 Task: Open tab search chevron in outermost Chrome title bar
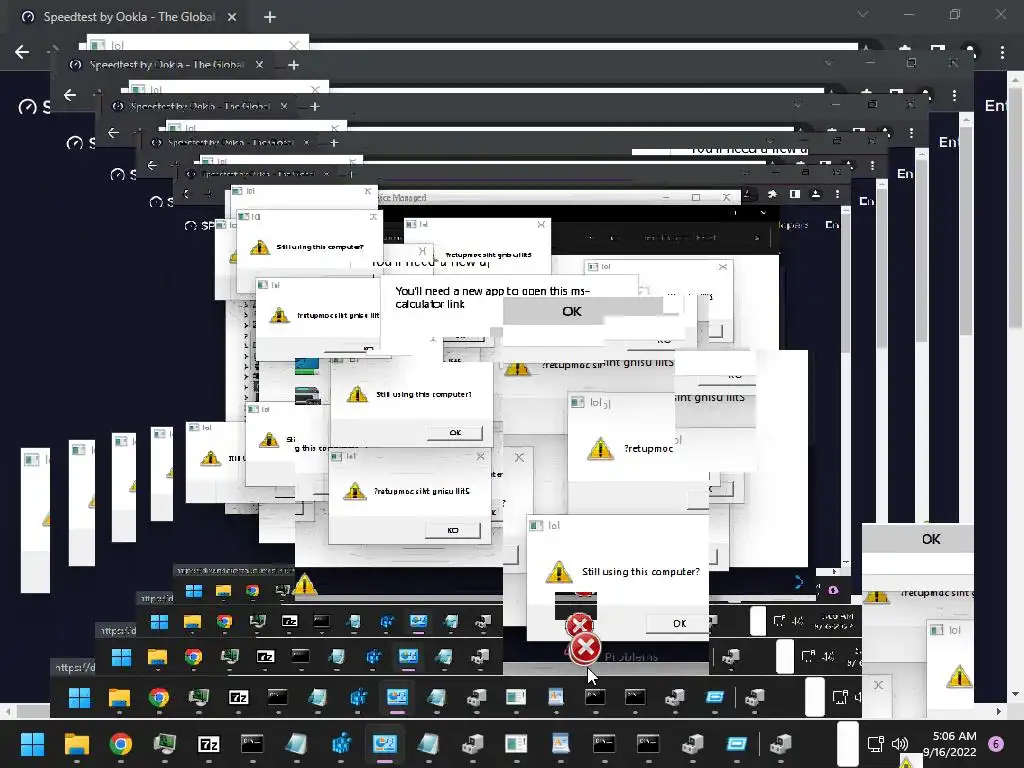(x=863, y=14)
